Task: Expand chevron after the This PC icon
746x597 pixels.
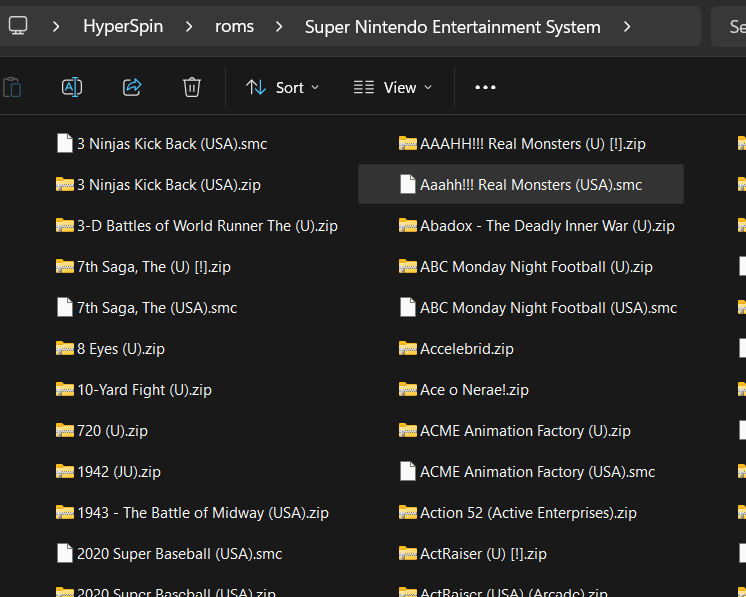Action: point(56,27)
